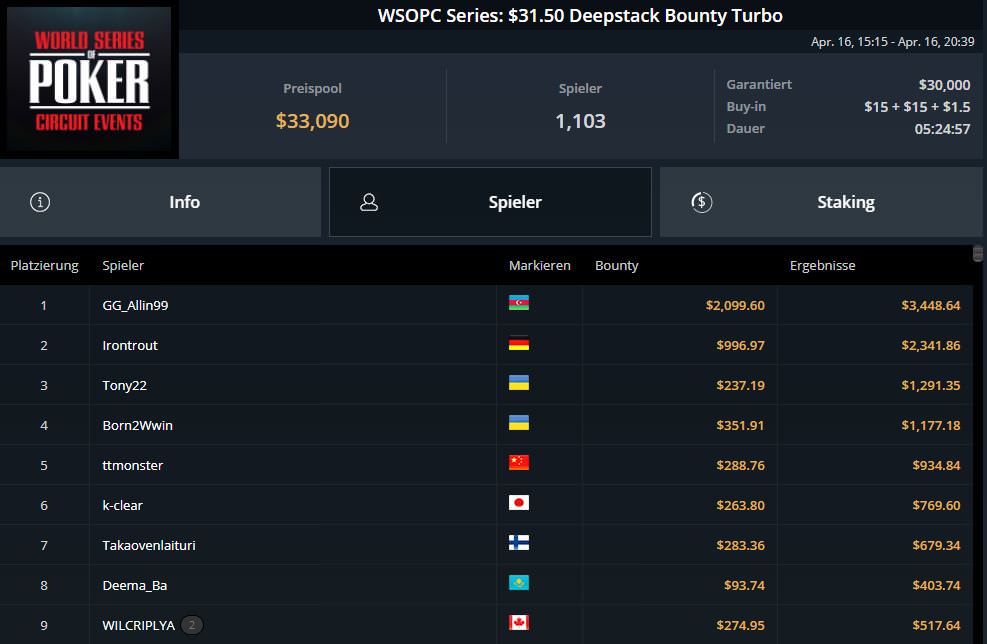This screenshot has width=987, height=644.
Task: Click the Ergebnisse column header
Action: click(x=822, y=266)
